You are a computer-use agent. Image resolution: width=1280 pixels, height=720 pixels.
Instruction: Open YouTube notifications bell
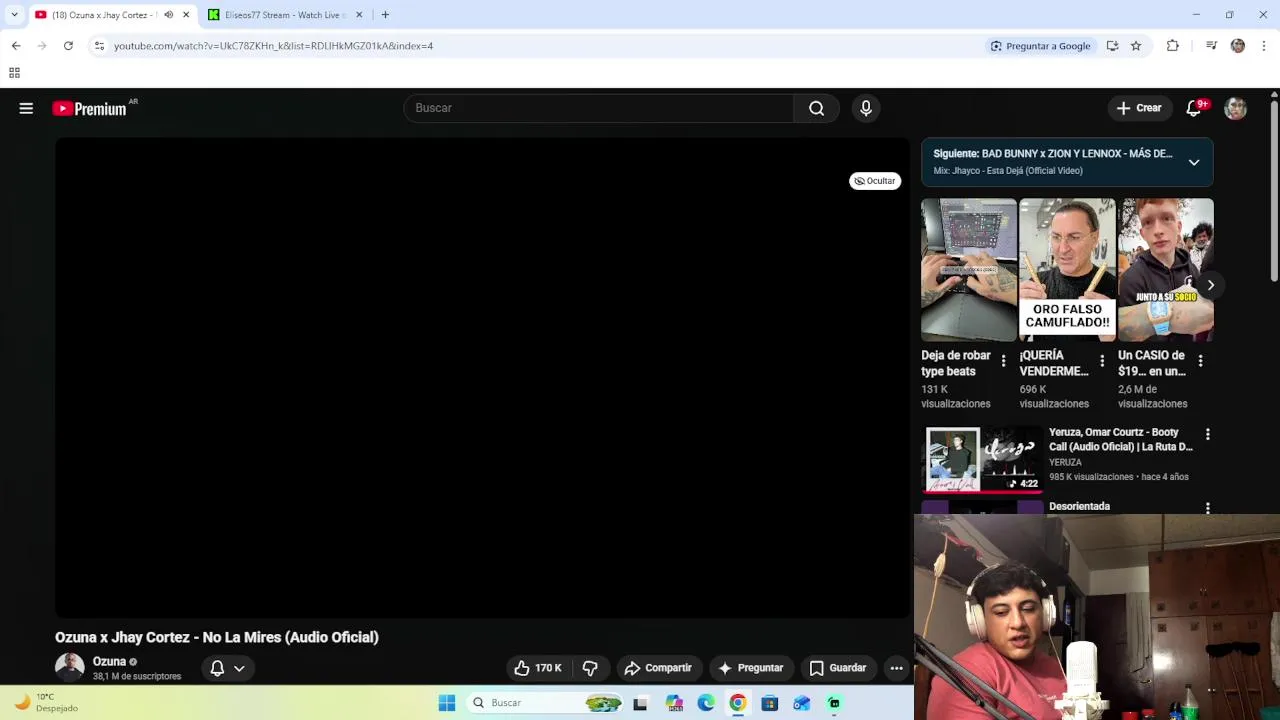coord(1194,108)
